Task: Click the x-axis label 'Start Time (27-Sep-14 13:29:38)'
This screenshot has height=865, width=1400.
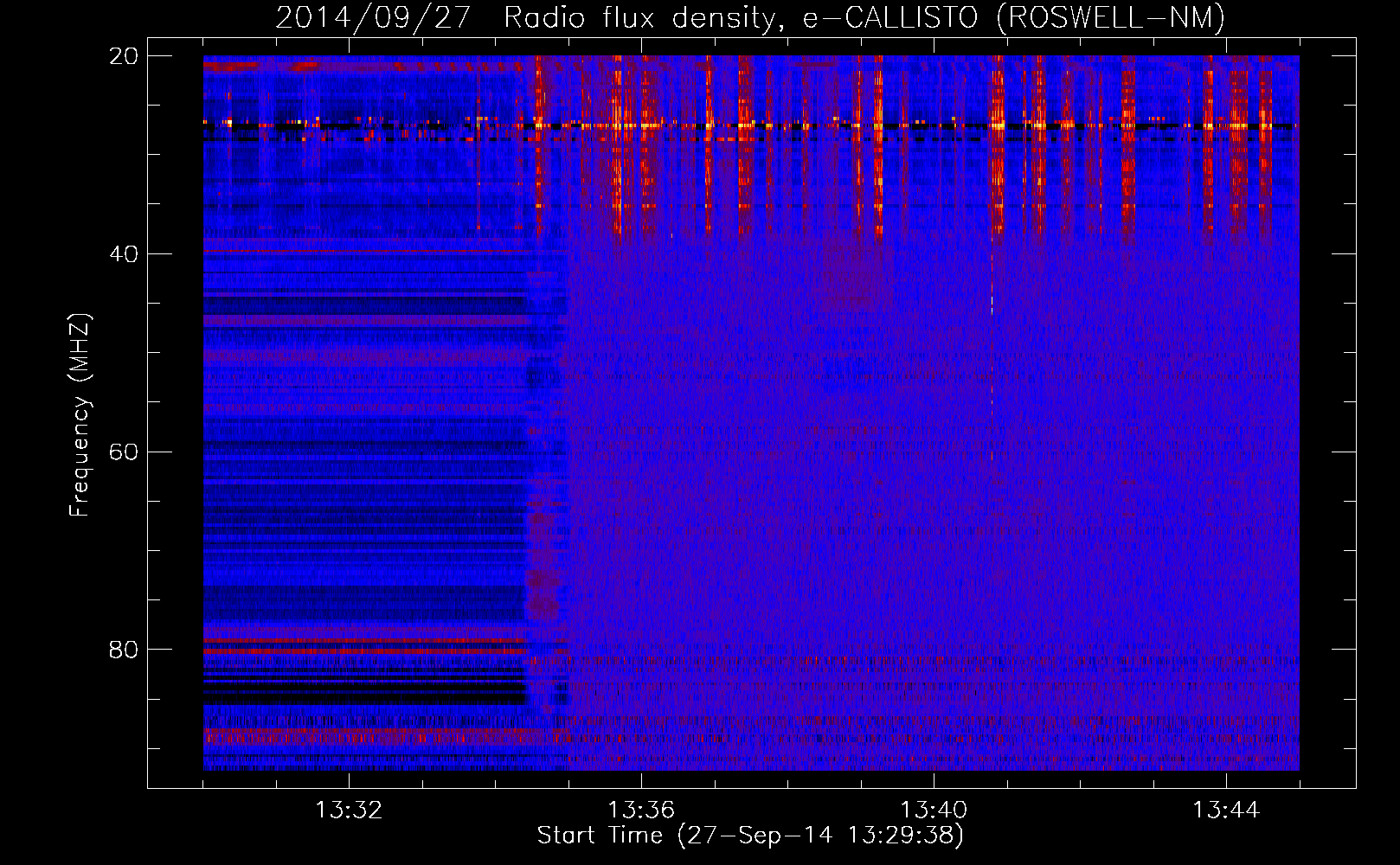Action: tap(750, 836)
